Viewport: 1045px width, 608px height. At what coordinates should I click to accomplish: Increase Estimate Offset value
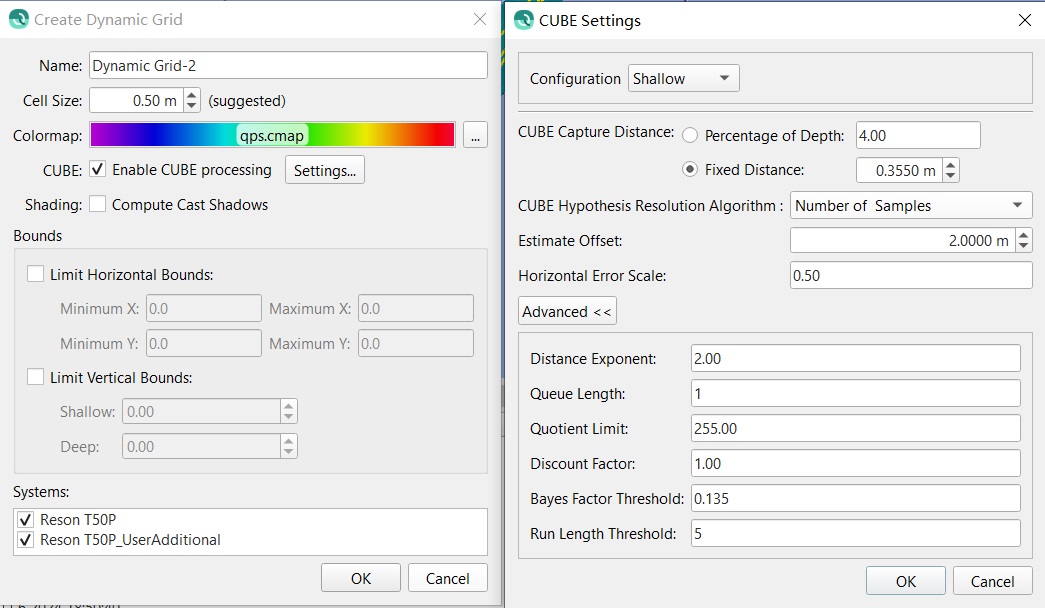coord(1024,234)
